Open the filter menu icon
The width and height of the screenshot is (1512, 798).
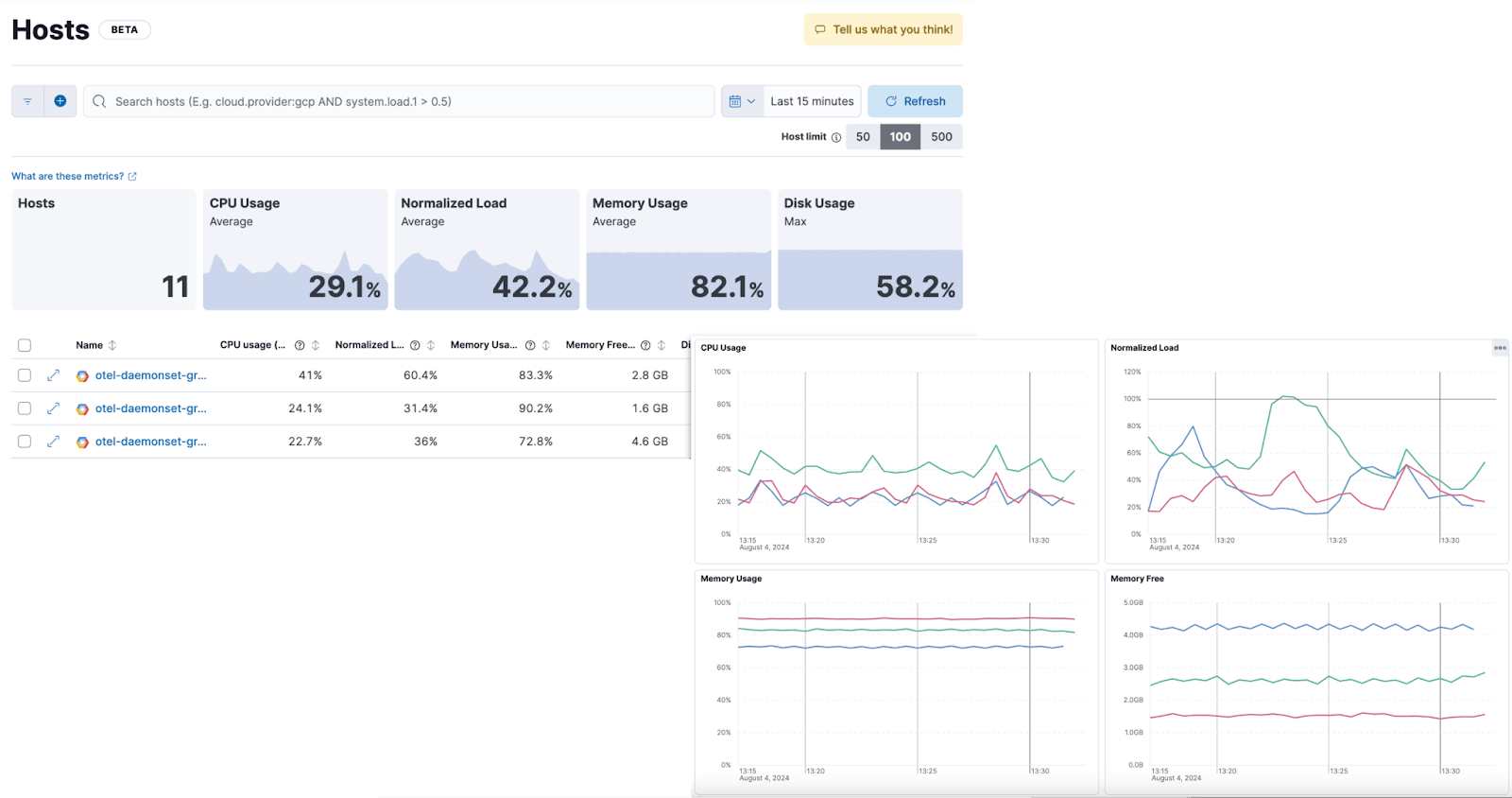[x=27, y=101]
